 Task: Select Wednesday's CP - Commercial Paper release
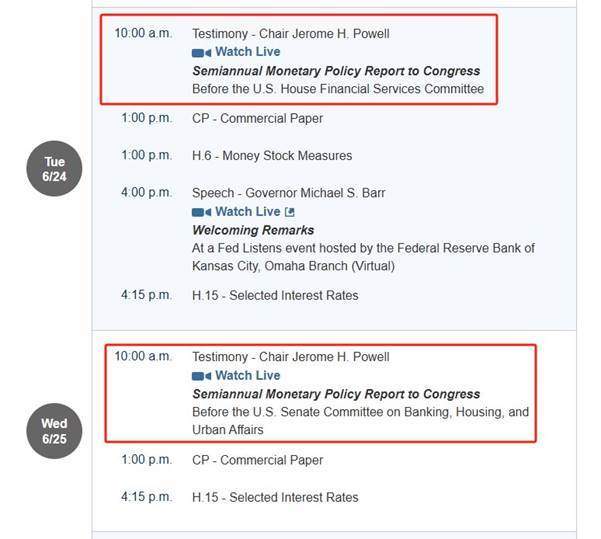pyautogui.click(x=257, y=461)
